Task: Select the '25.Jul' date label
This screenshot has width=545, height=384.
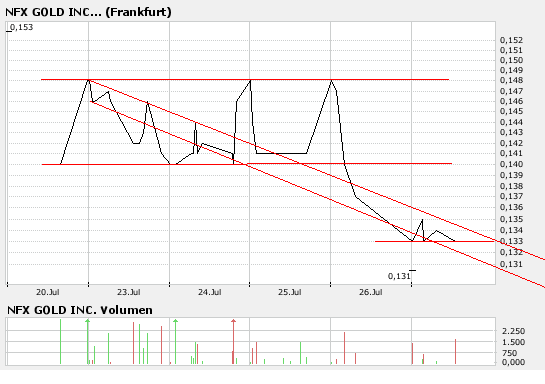Action: pyautogui.click(x=290, y=292)
